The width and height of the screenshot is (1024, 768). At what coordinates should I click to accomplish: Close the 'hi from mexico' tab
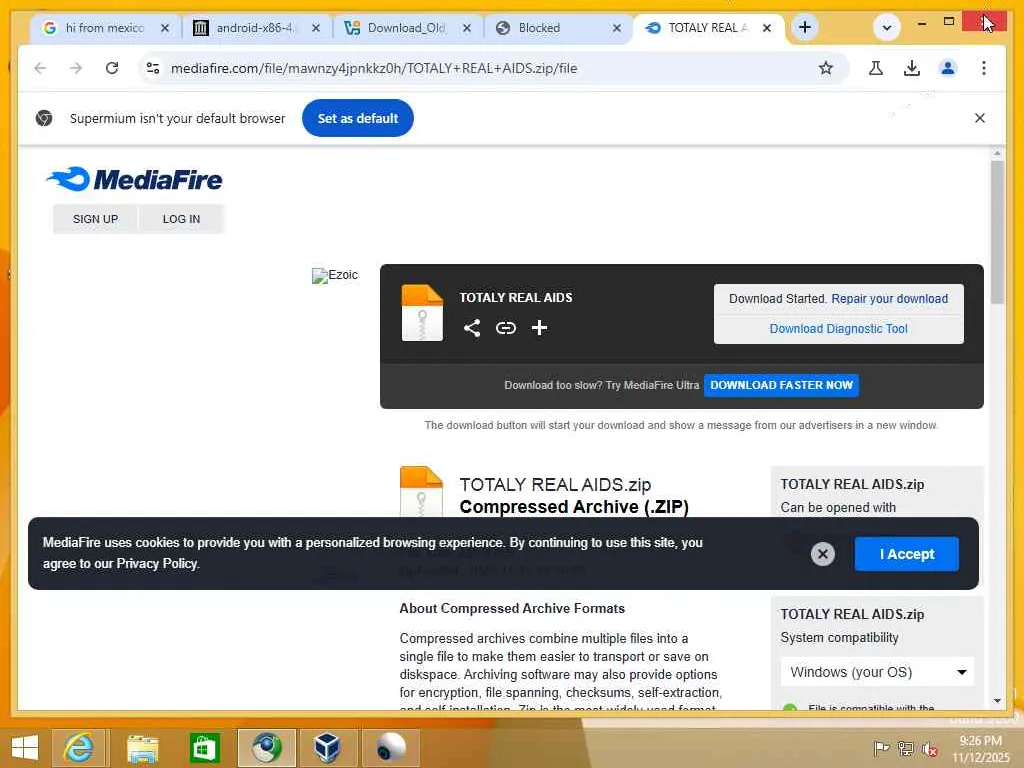click(165, 28)
